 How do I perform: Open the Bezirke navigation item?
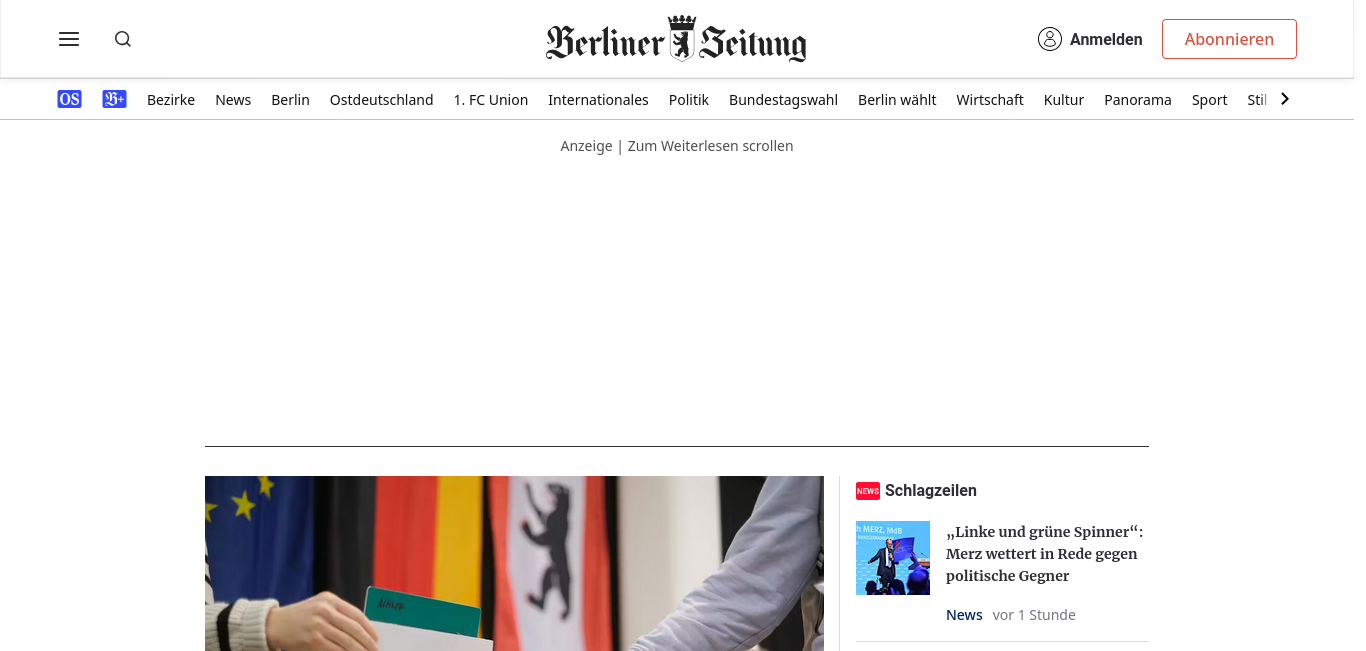171,99
